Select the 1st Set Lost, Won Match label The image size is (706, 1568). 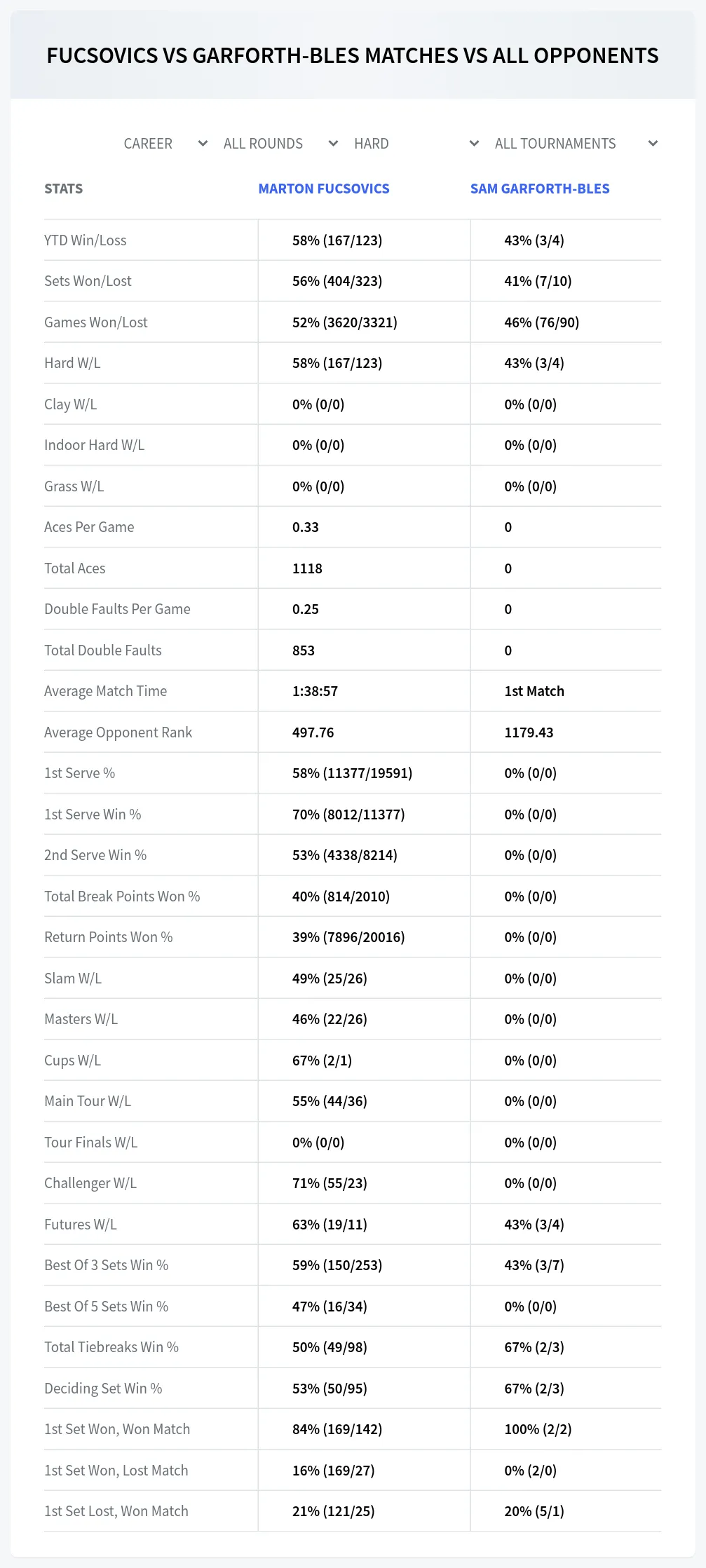tap(116, 1511)
